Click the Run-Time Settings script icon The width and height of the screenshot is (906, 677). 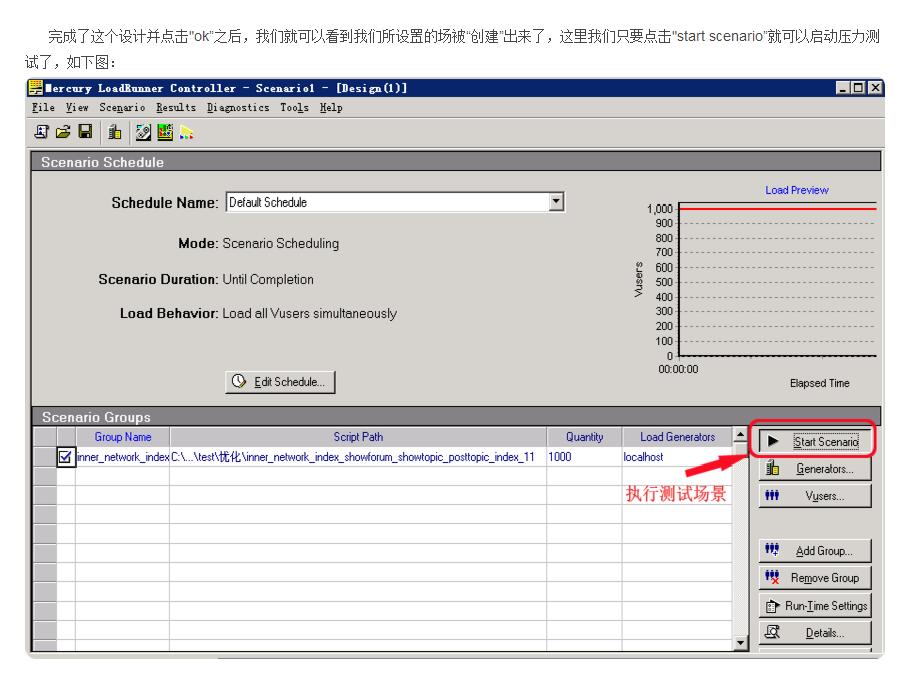[773, 606]
